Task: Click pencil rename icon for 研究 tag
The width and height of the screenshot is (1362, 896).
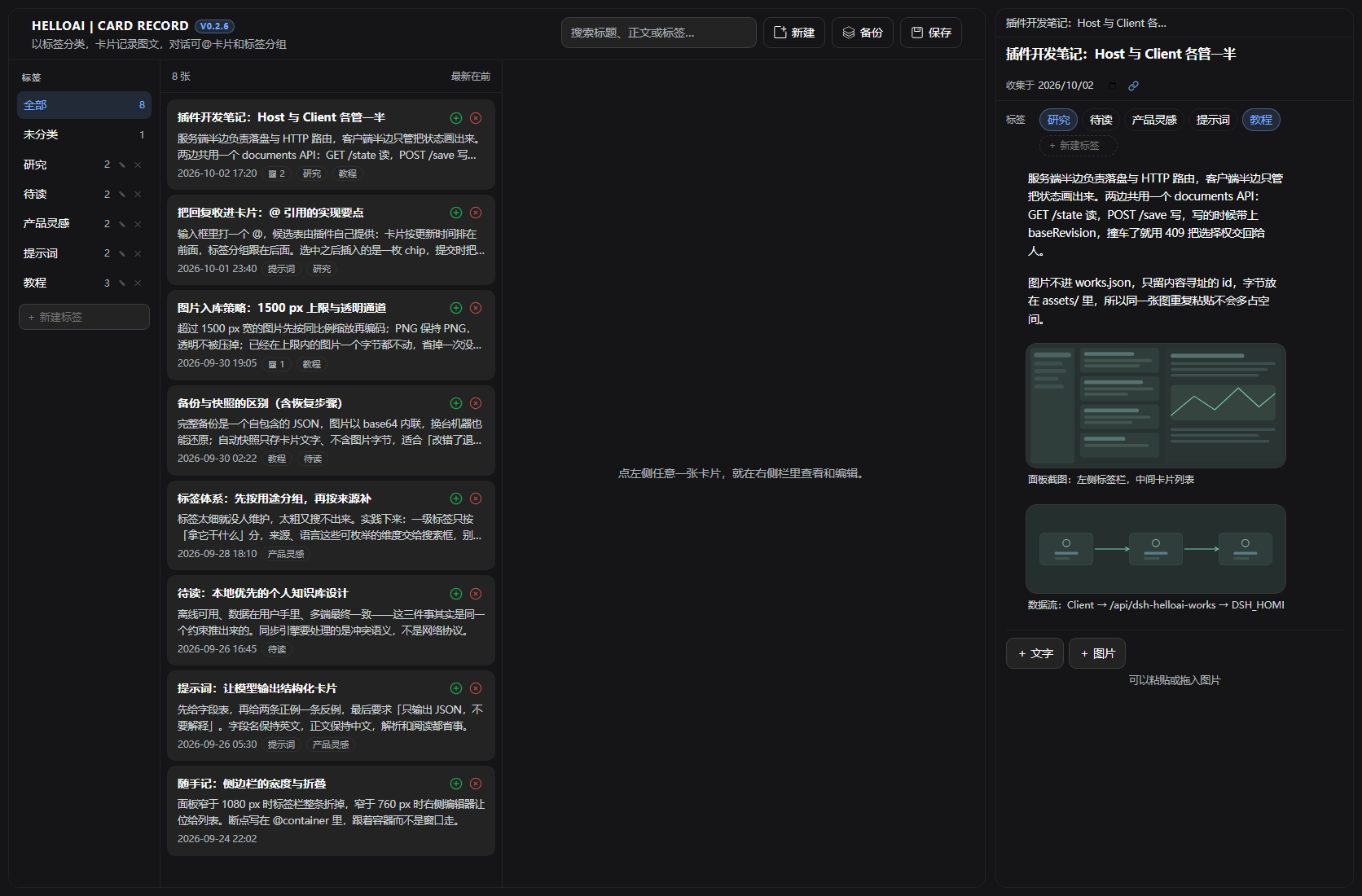Action: coord(122,165)
